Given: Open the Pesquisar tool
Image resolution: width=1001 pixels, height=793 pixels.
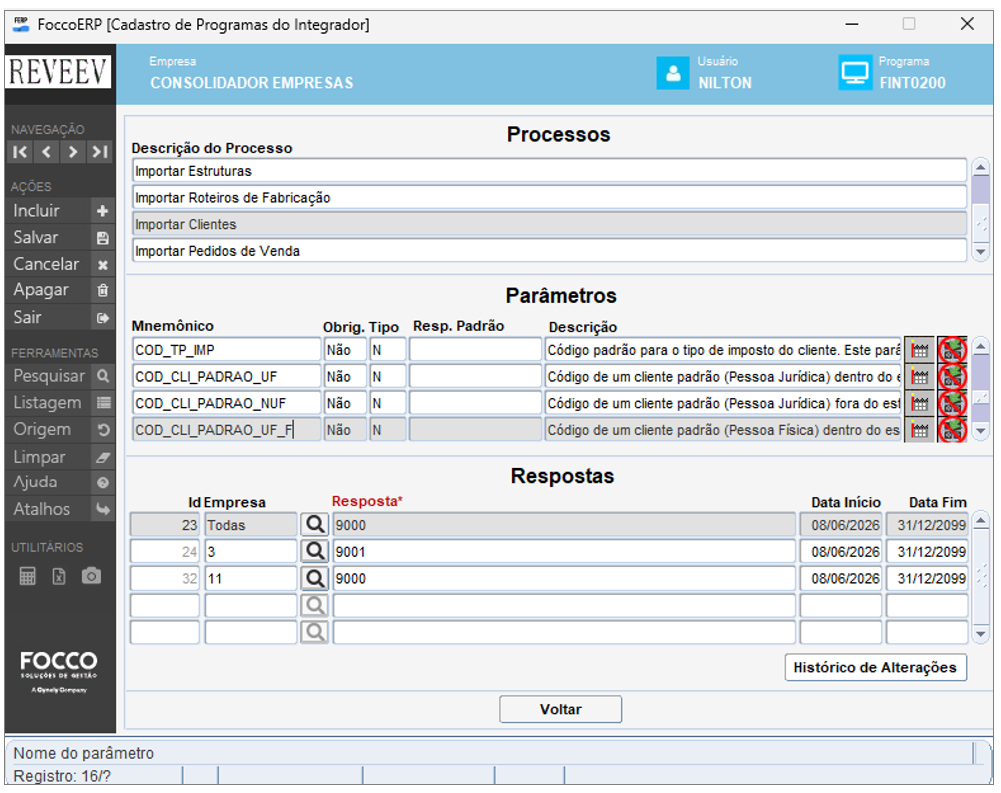Looking at the screenshot, I should pos(61,376).
